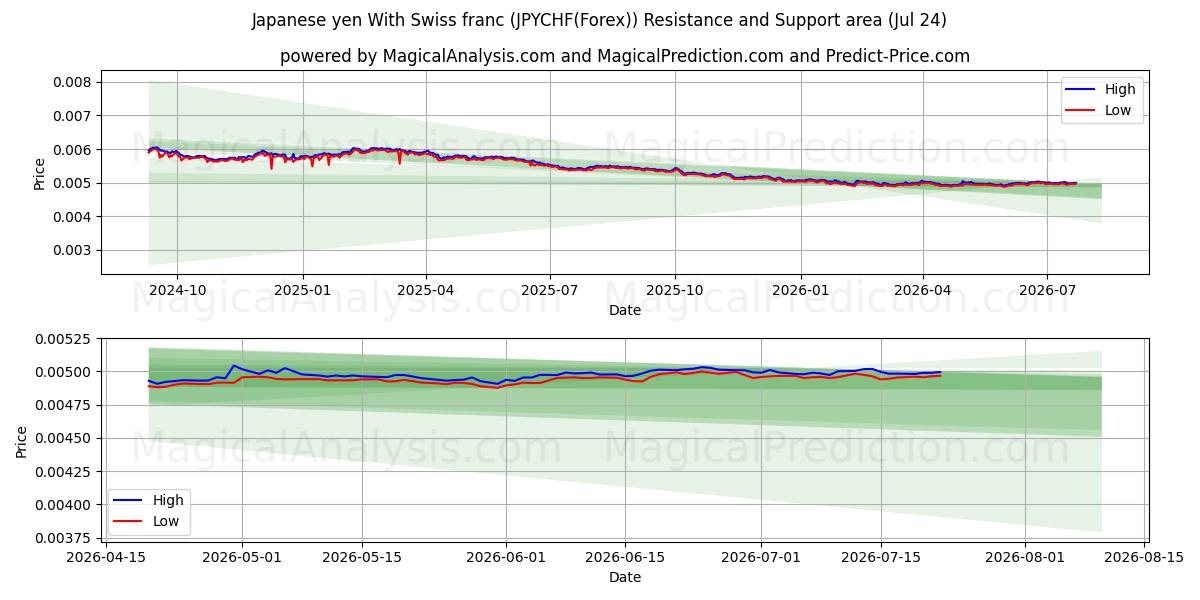Click the 'Price' axis title of the top chart
The height and width of the screenshot is (600, 1200).
(x=40, y=172)
